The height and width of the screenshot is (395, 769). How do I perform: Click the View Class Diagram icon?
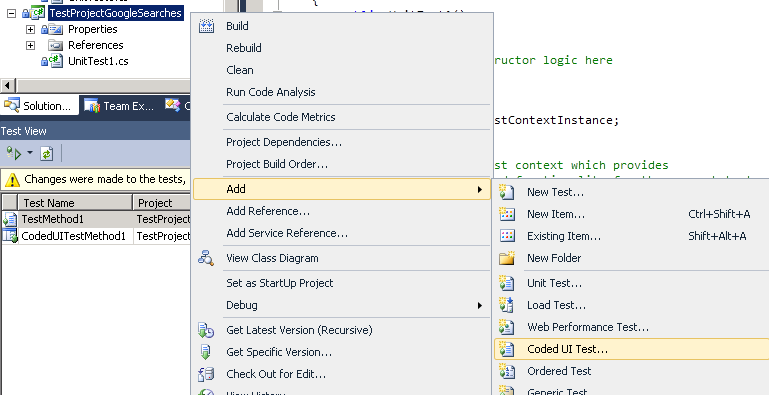(206, 258)
